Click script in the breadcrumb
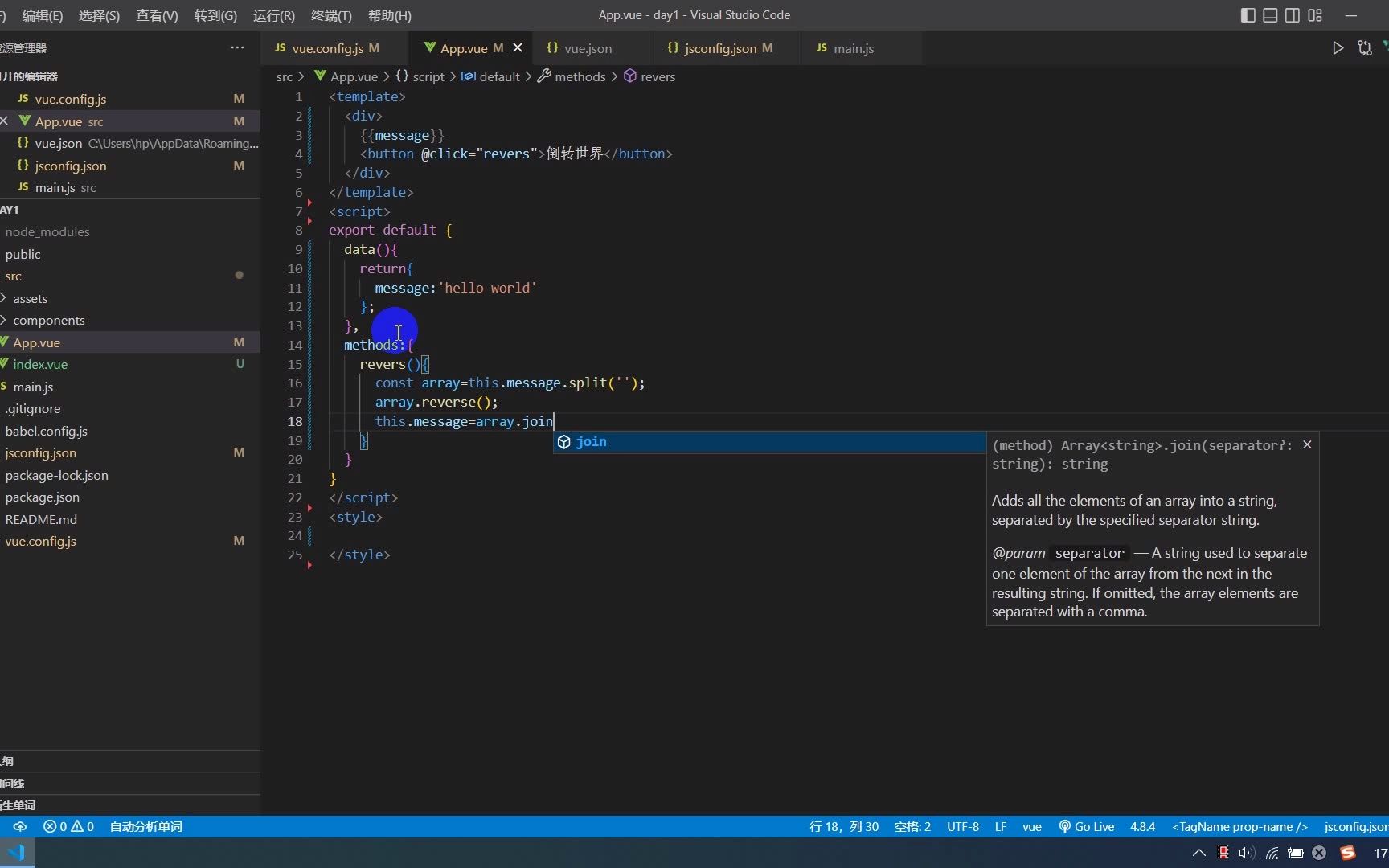The width and height of the screenshot is (1389, 868). [420, 76]
